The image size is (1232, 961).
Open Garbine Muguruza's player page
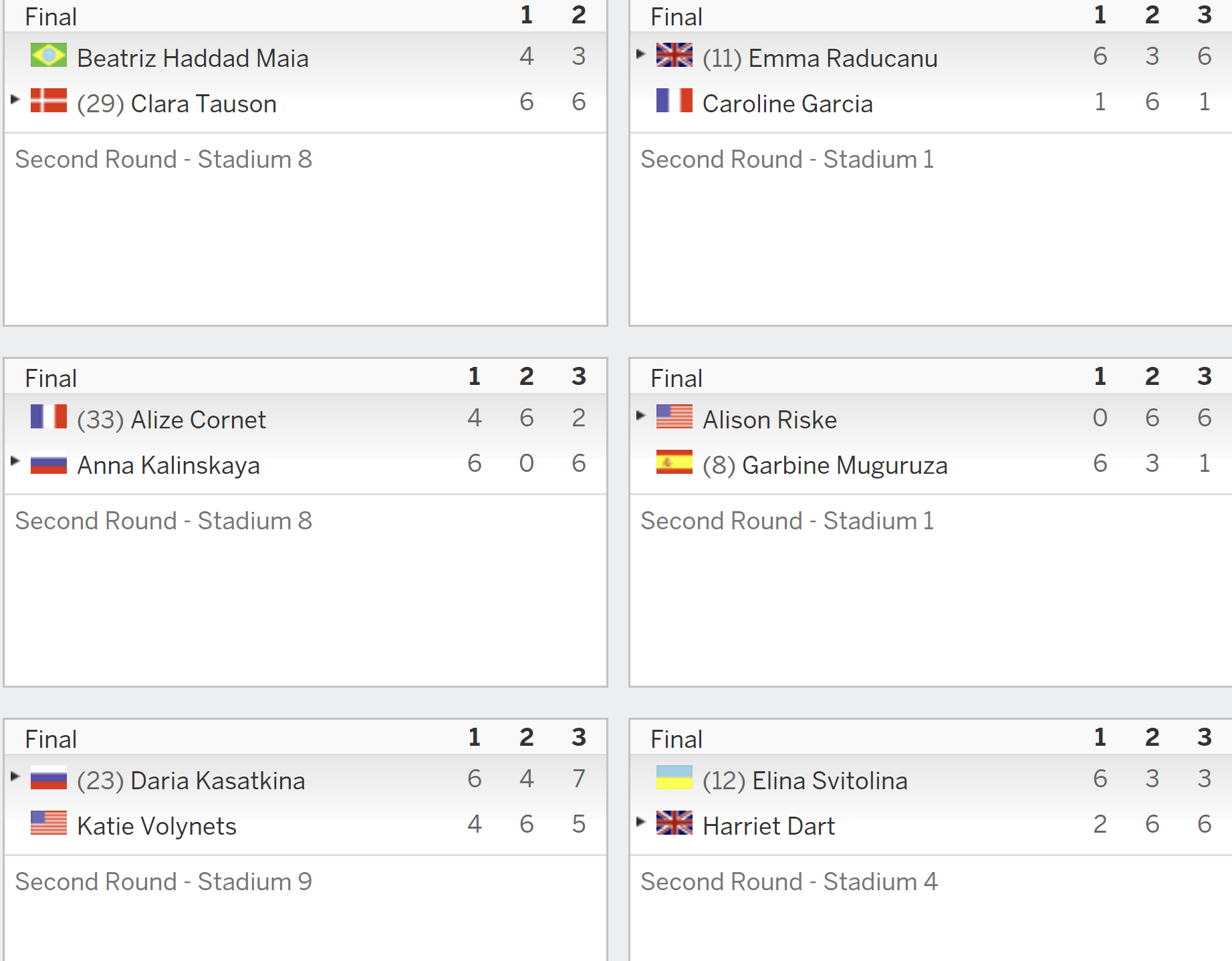(x=845, y=465)
